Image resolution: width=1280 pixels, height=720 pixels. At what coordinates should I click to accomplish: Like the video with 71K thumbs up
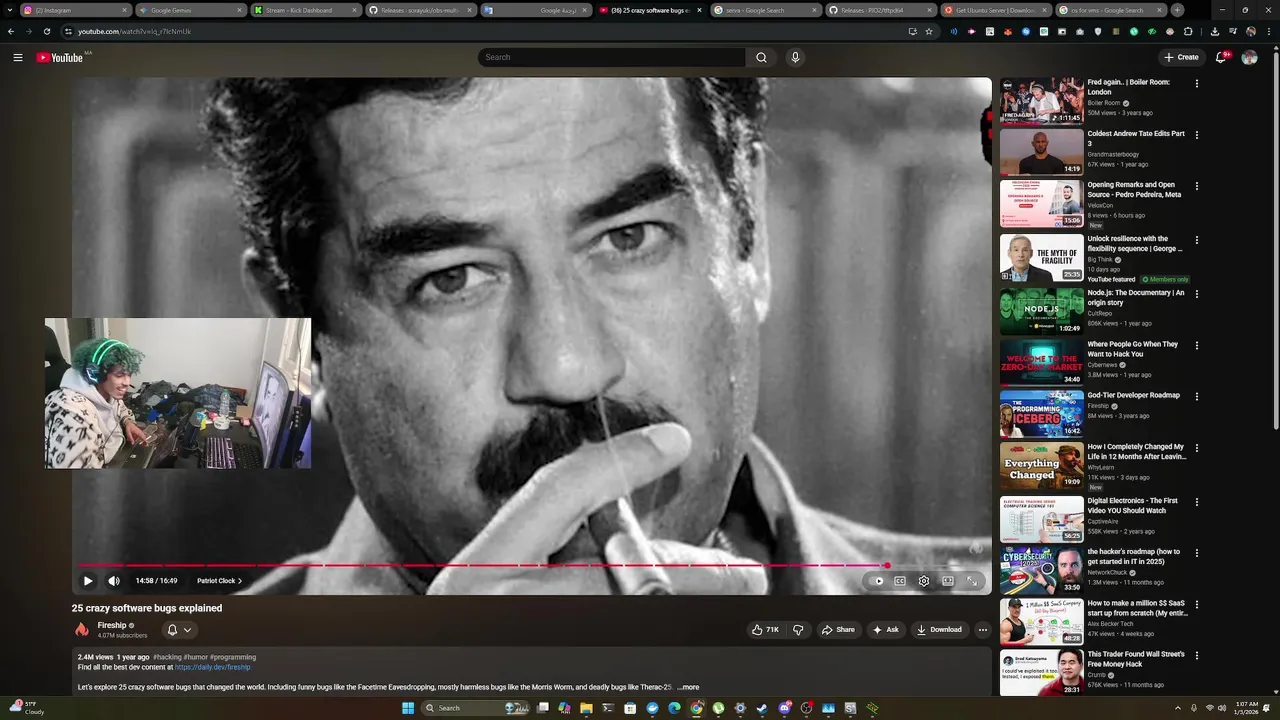[x=766, y=630]
